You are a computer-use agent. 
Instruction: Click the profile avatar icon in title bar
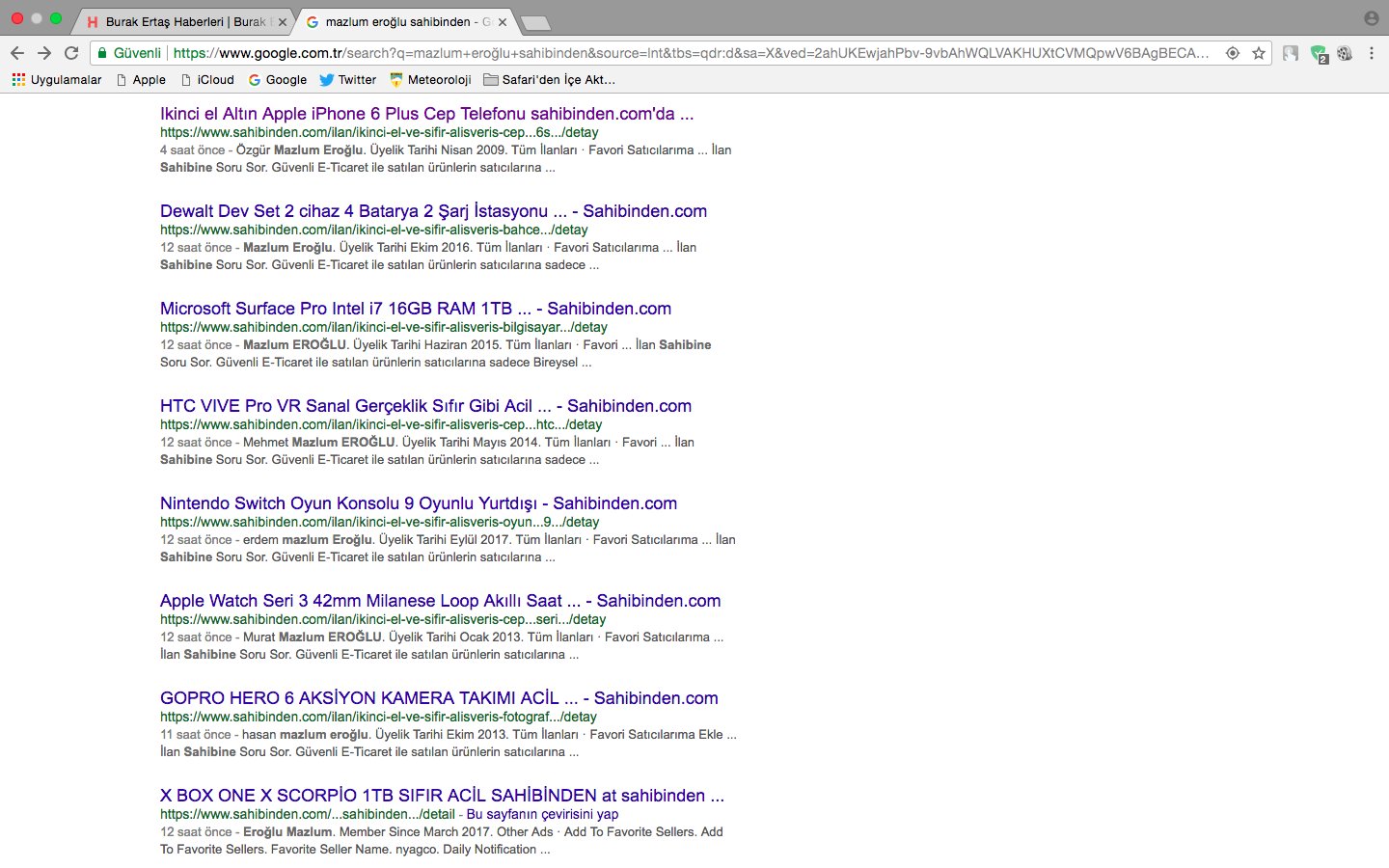pyautogui.click(x=1372, y=18)
